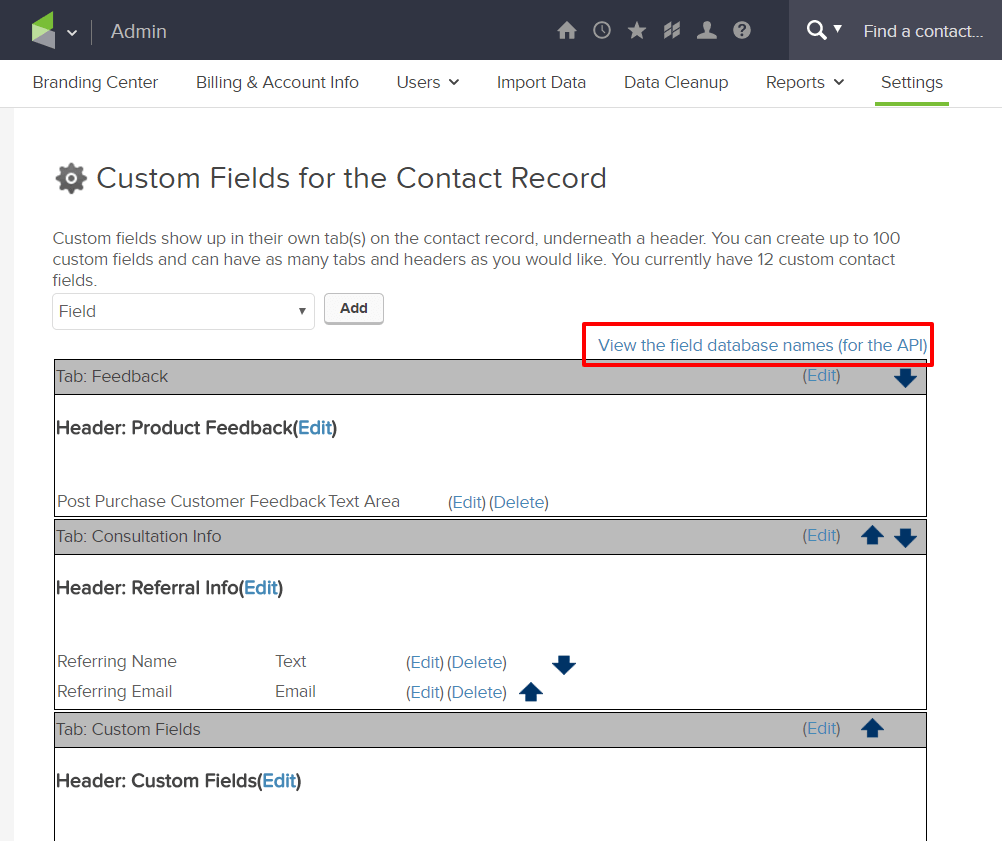Screen dimensions: 1002x841
Task: Open Billing & Account Info tab
Action: point(277,82)
